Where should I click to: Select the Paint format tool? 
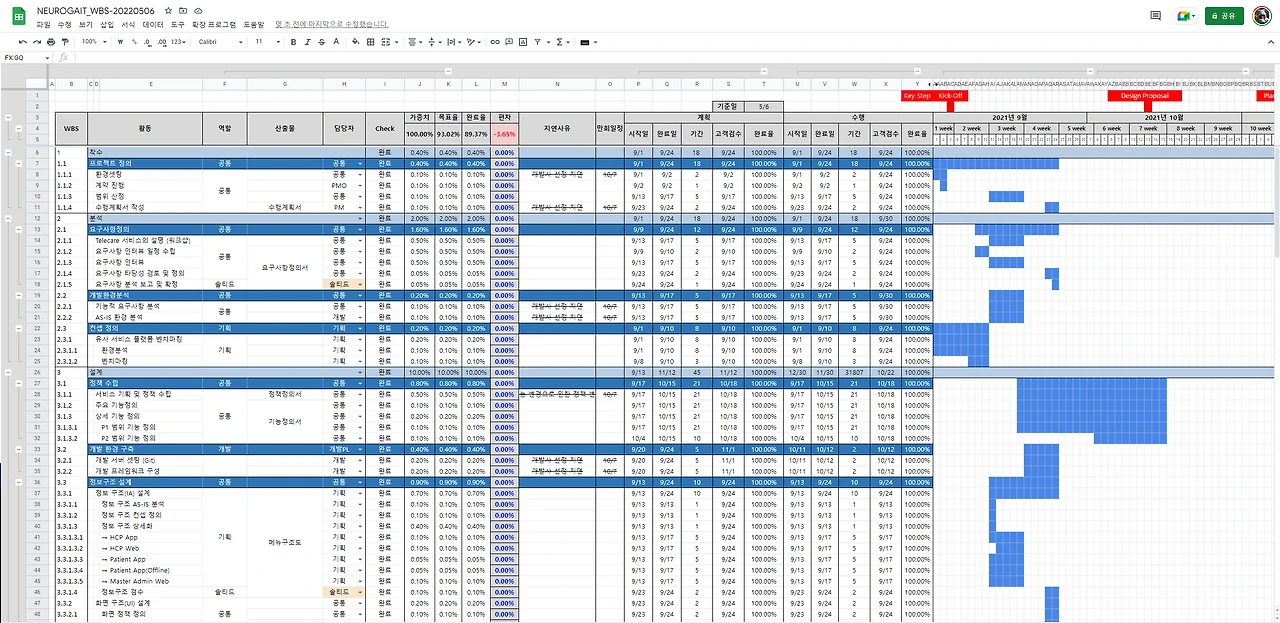point(65,42)
